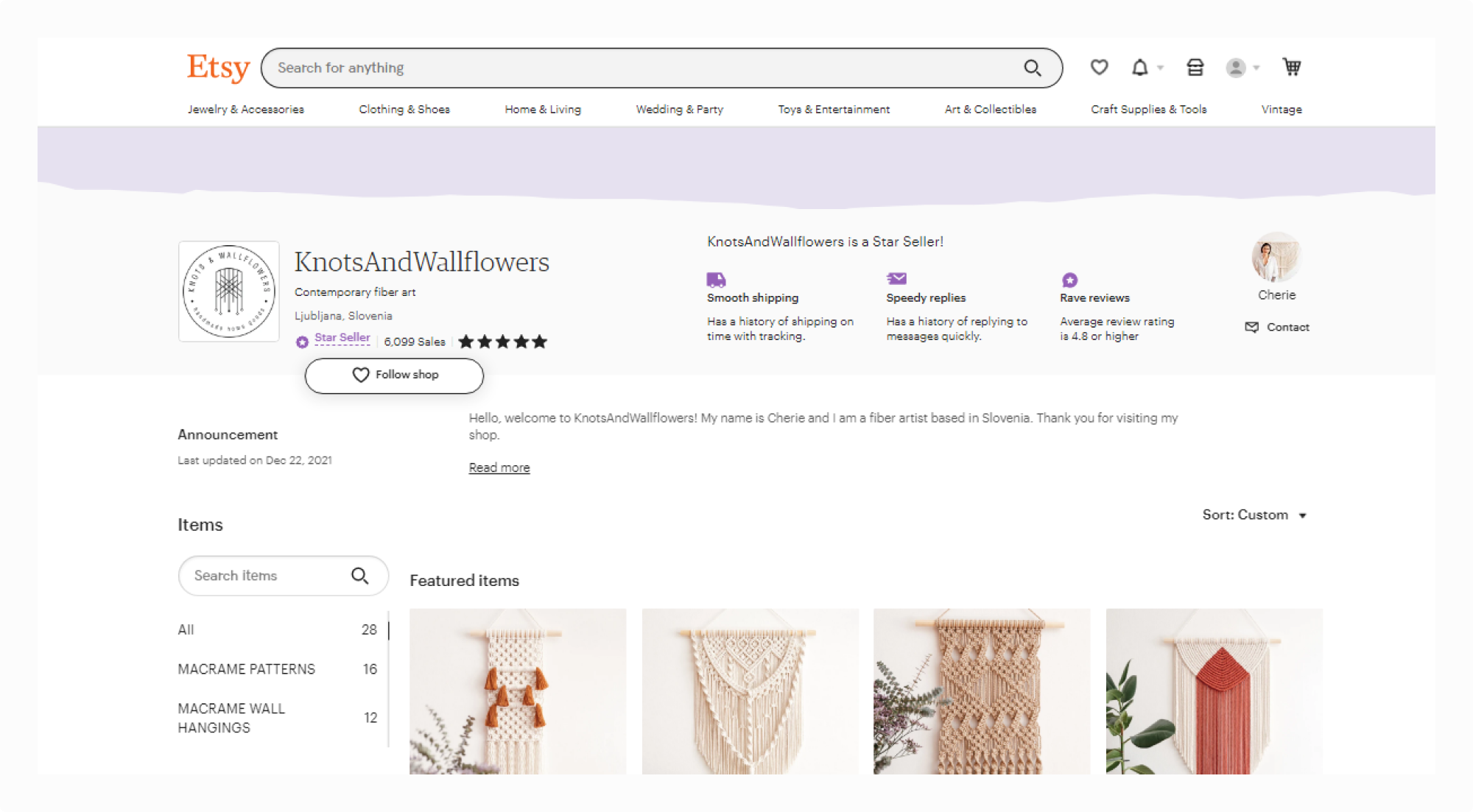Open account profile avatar icon
This screenshot has height=812, width=1473.
(1235, 68)
